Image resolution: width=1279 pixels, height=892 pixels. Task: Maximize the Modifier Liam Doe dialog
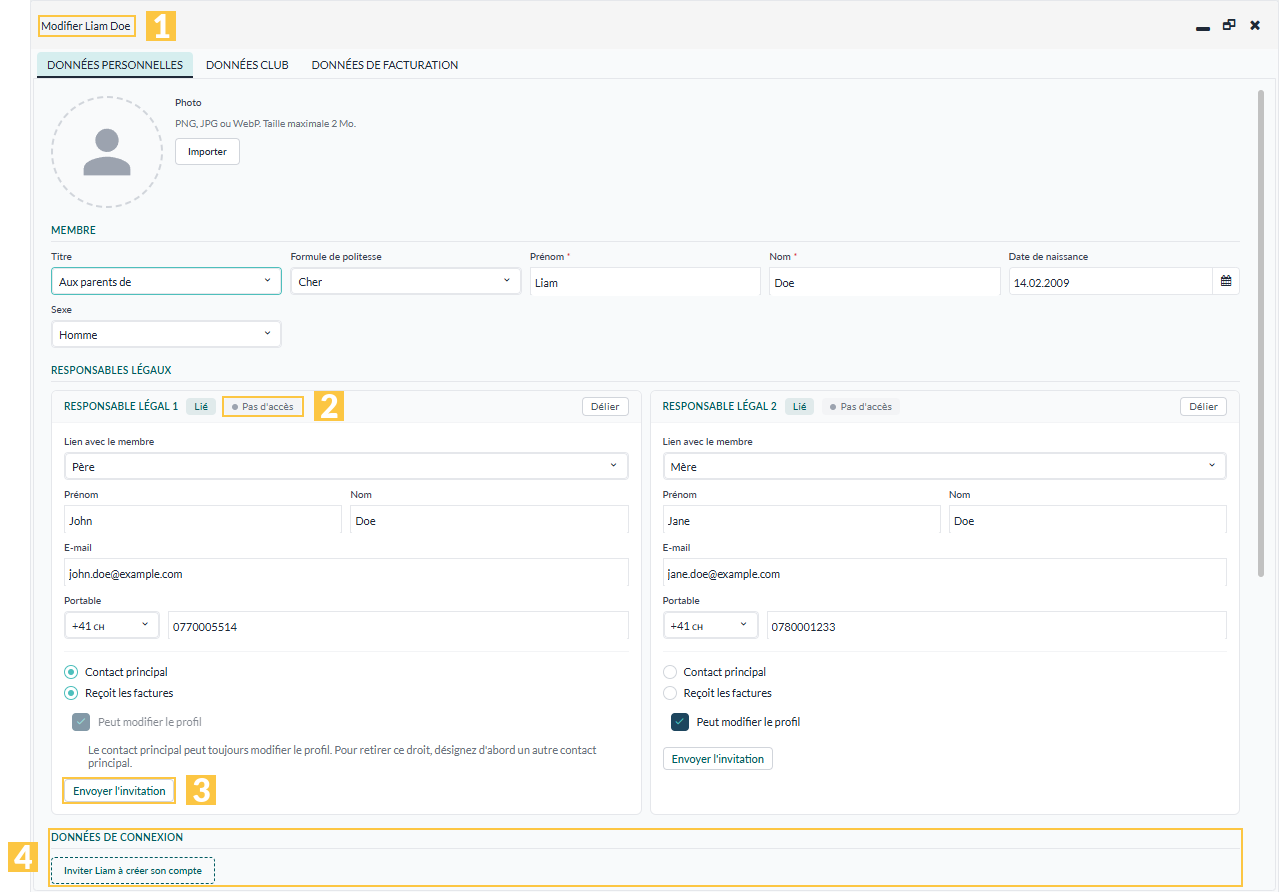pos(1229,25)
